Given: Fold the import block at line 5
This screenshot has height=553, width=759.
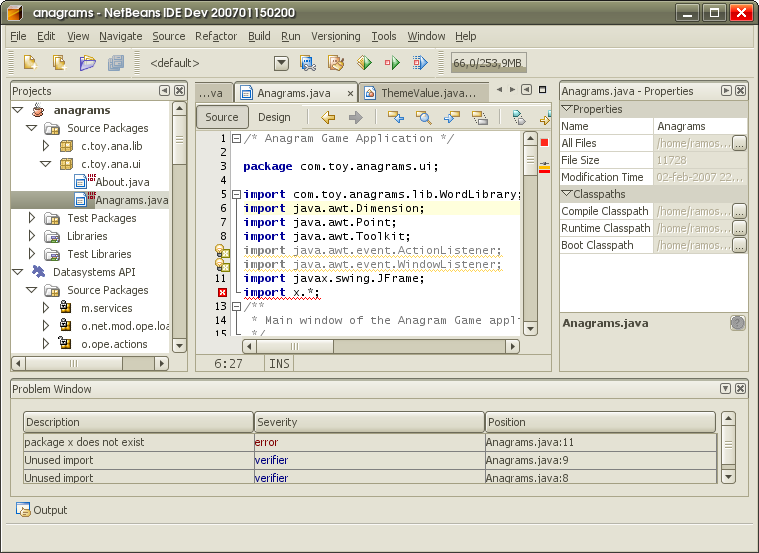Looking at the screenshot, I should tap(236, 194).
